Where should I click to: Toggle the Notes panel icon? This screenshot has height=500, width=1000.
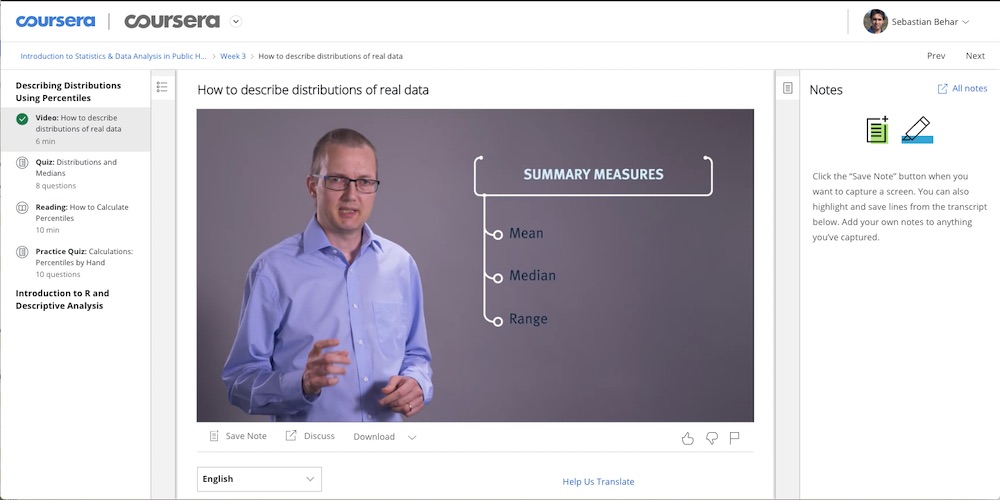click(788, 88)
